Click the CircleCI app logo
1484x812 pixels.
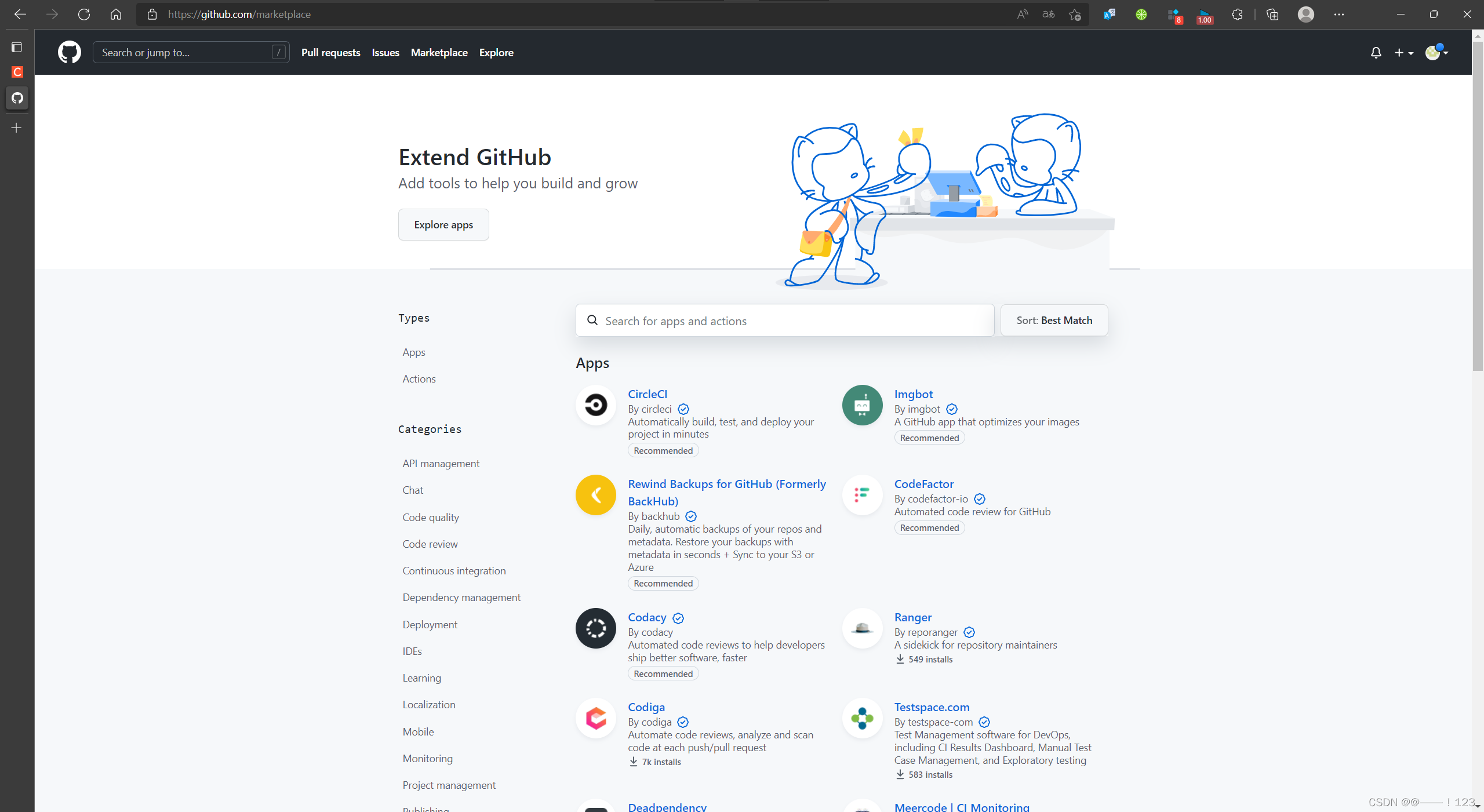595,405
